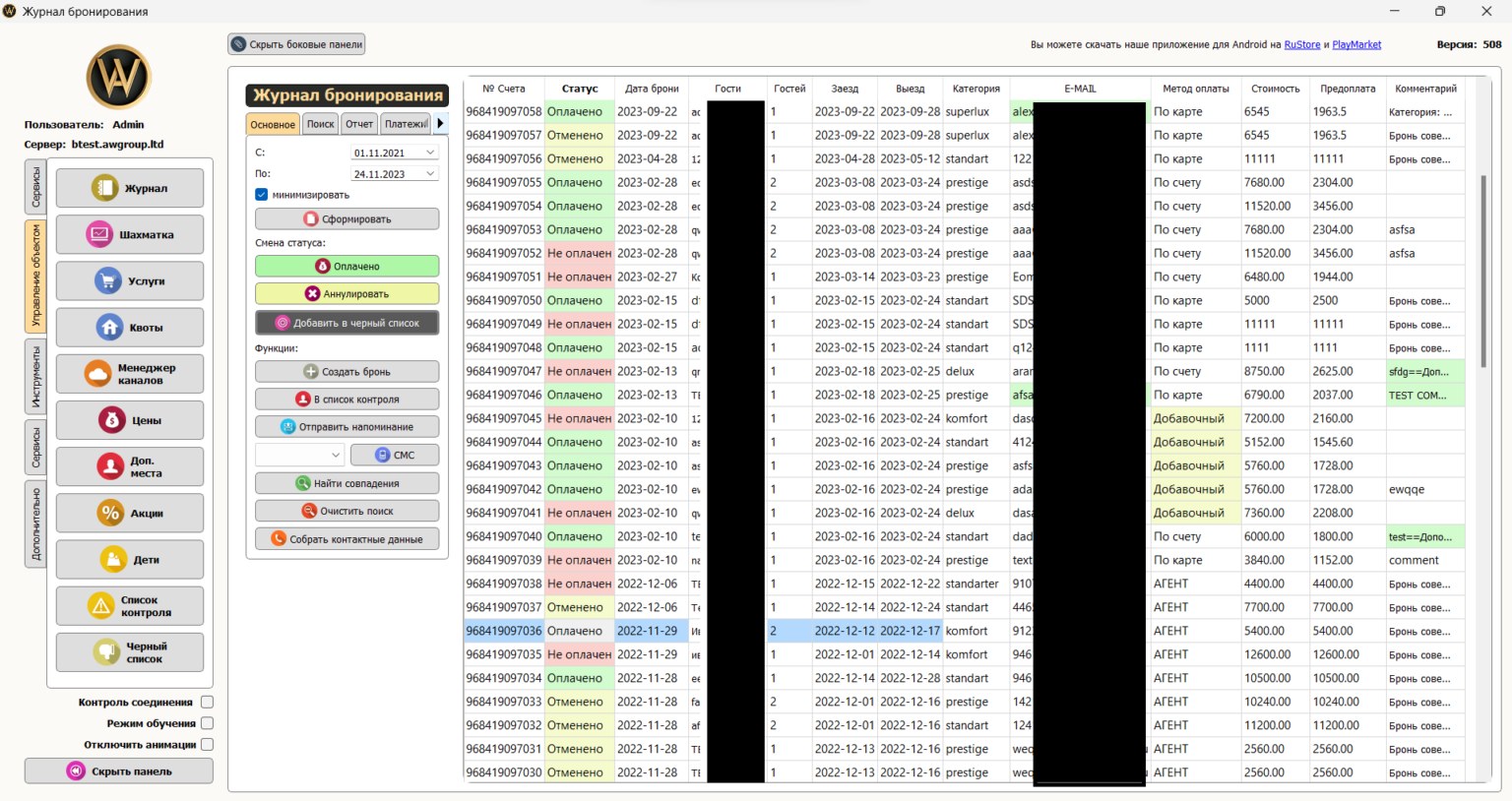This screenshot has width=1512, height=801.
Task: Click the Отправить напоминание icon
Action: click(x=288, y=427)
